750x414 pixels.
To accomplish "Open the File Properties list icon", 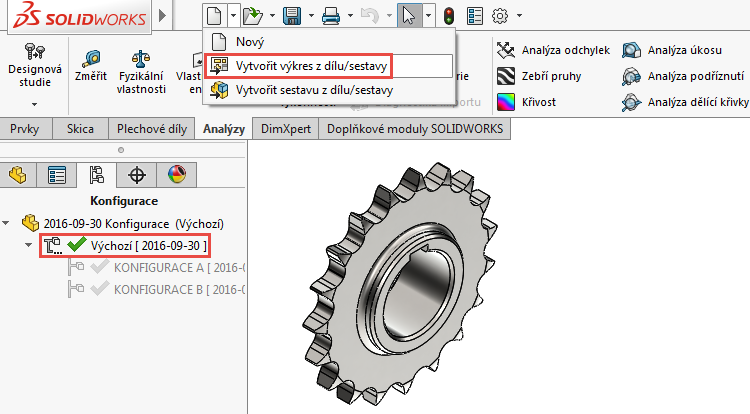I will tap(474, 16).
